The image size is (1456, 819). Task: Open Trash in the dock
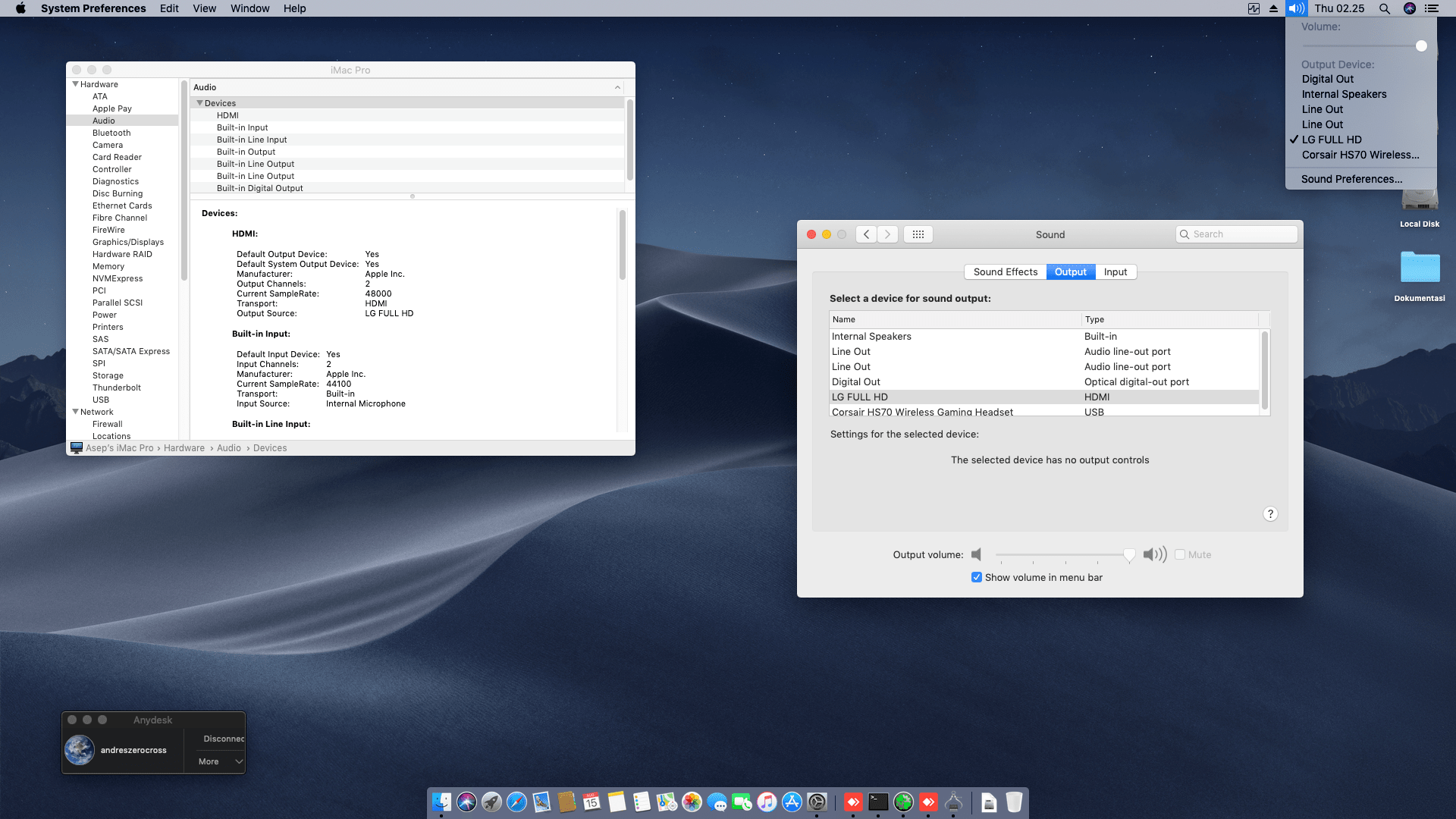pos(1014,802)
